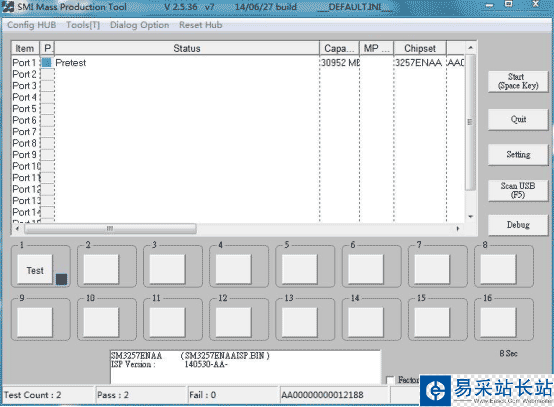The width and height of the screenshot is (554, 407).
Task: Click the Test button in slot 1
Action: (35, 270)
